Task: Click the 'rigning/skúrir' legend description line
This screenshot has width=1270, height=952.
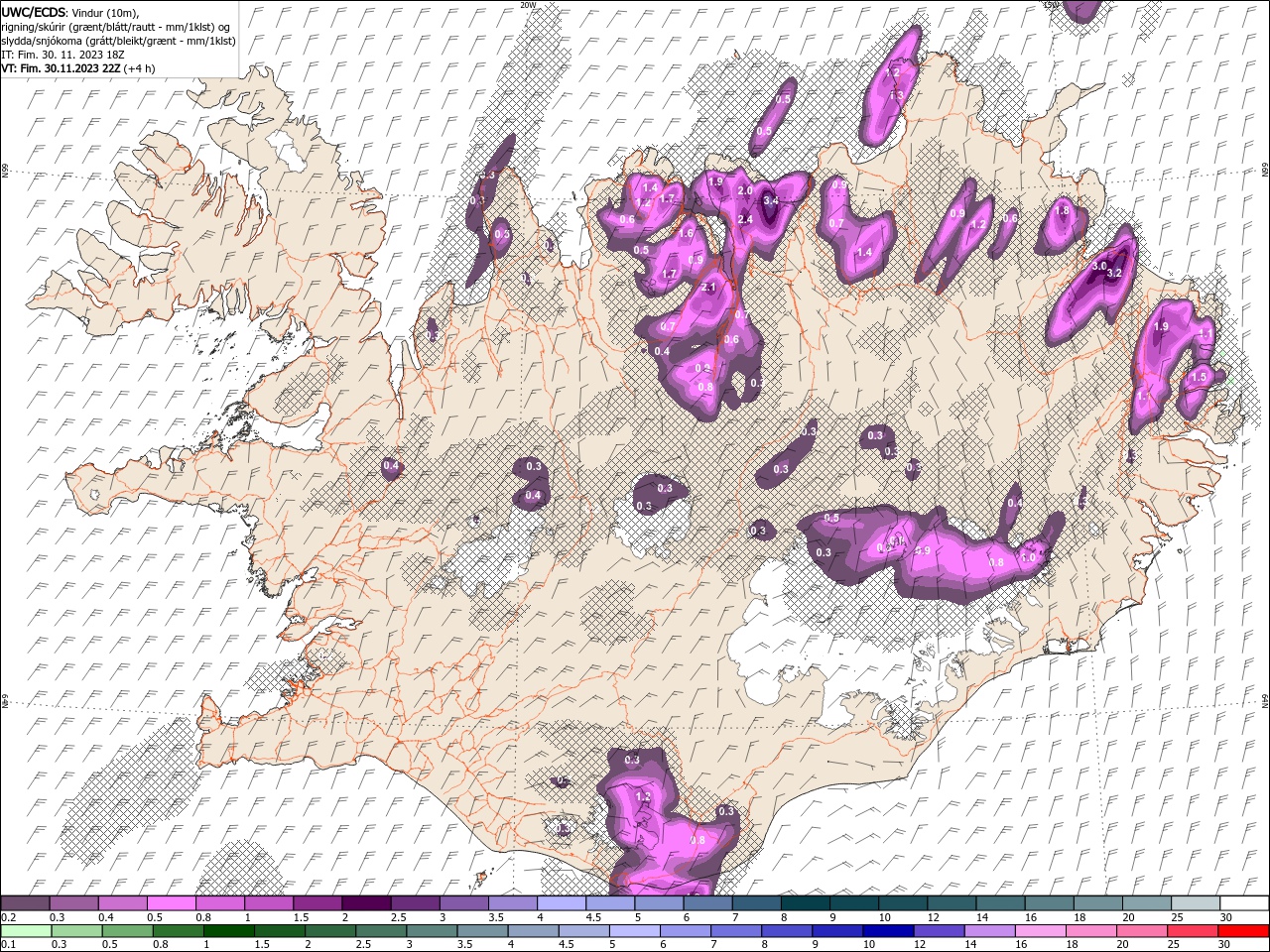Action: 116,27
